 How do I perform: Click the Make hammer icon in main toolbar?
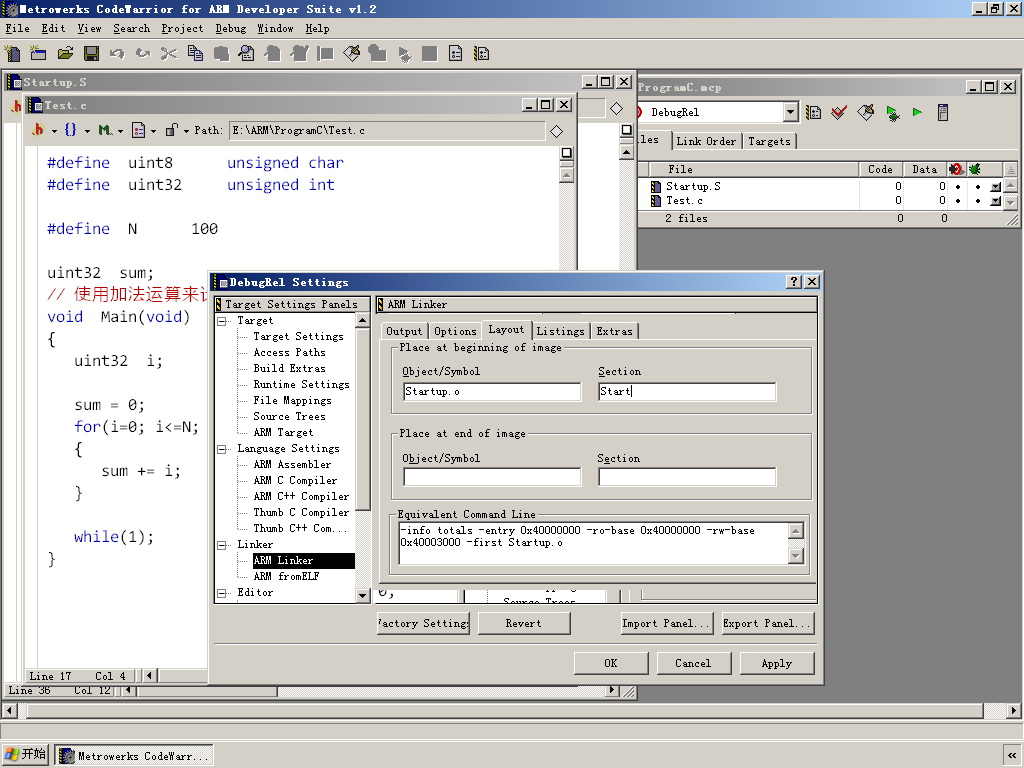pos(351,53)
